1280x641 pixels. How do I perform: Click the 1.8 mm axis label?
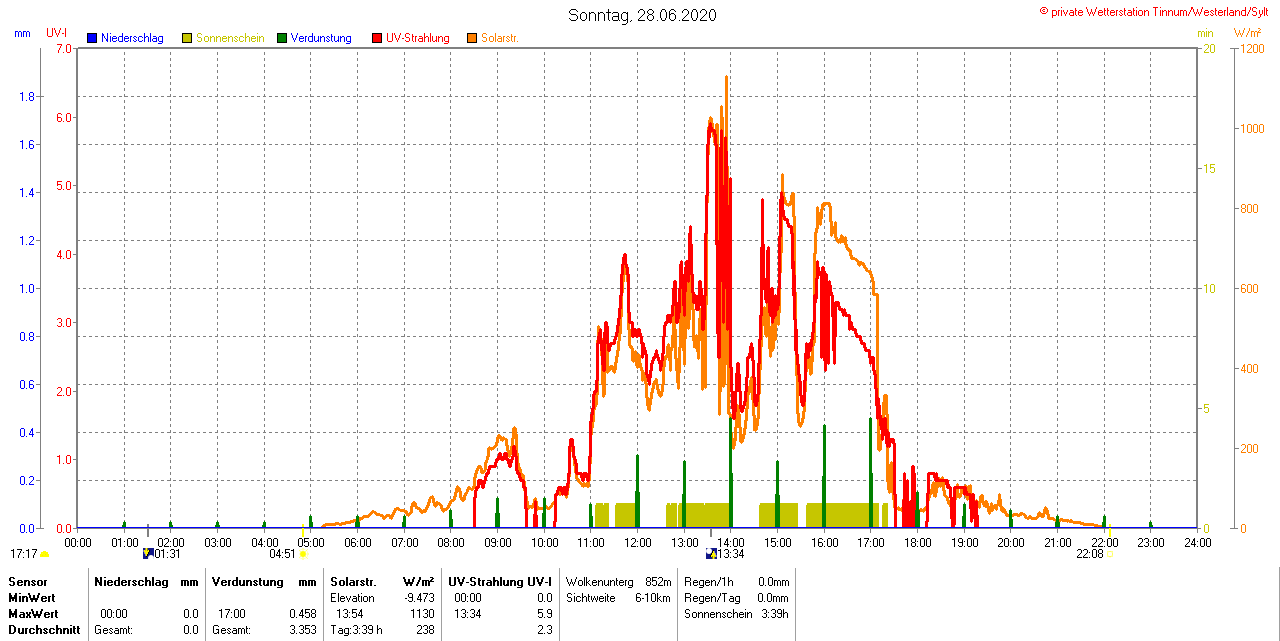(27, 96)
